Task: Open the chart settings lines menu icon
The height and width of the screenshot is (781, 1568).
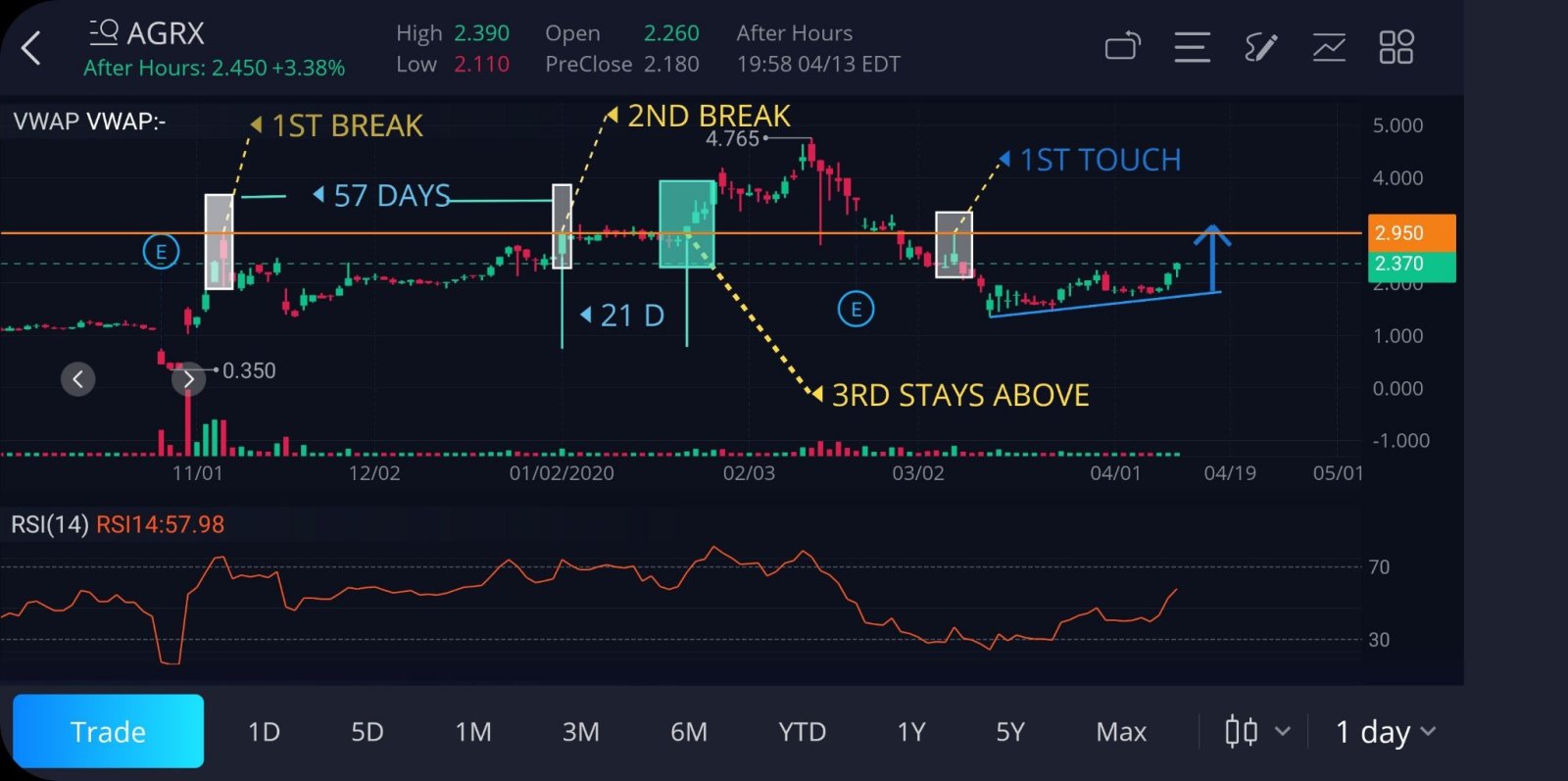Action: coord(1192,46)
